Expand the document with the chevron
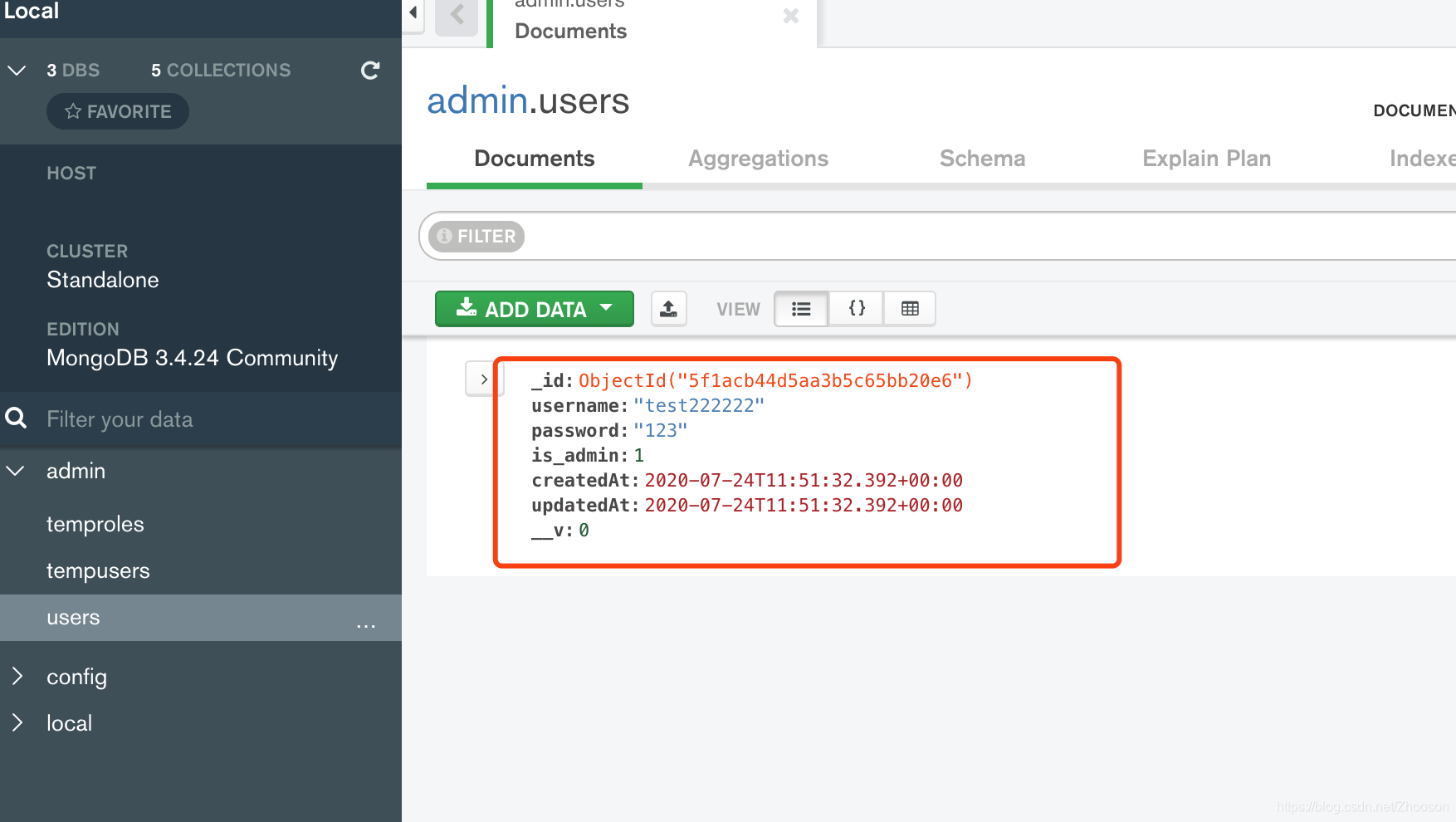The width and height of the screenshot is (1456, 822). pyautogui.click(x=483, y=379)
